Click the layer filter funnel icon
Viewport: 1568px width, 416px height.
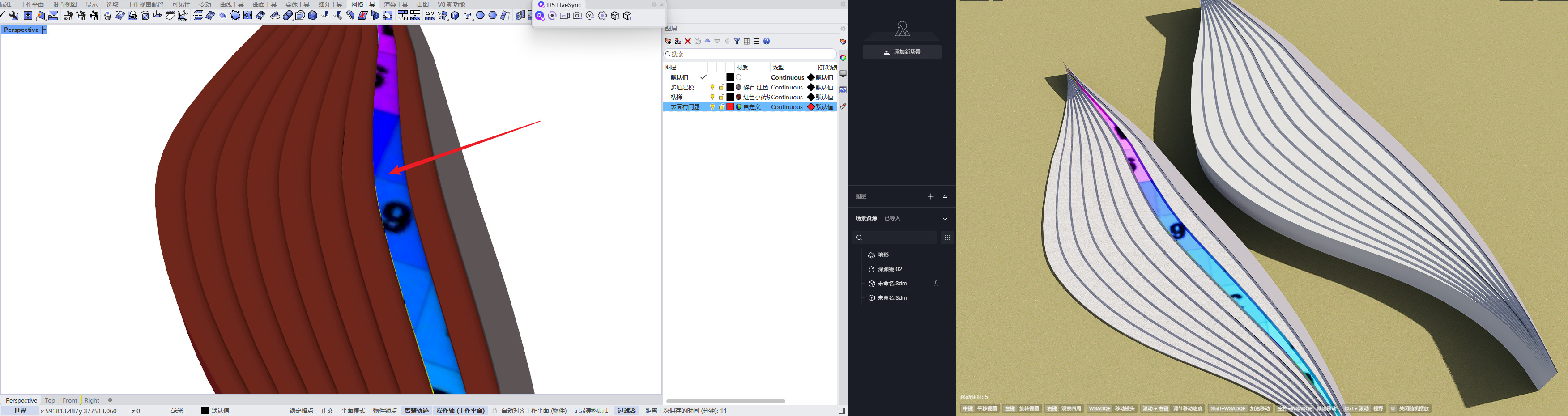click(x=737, y=41)
